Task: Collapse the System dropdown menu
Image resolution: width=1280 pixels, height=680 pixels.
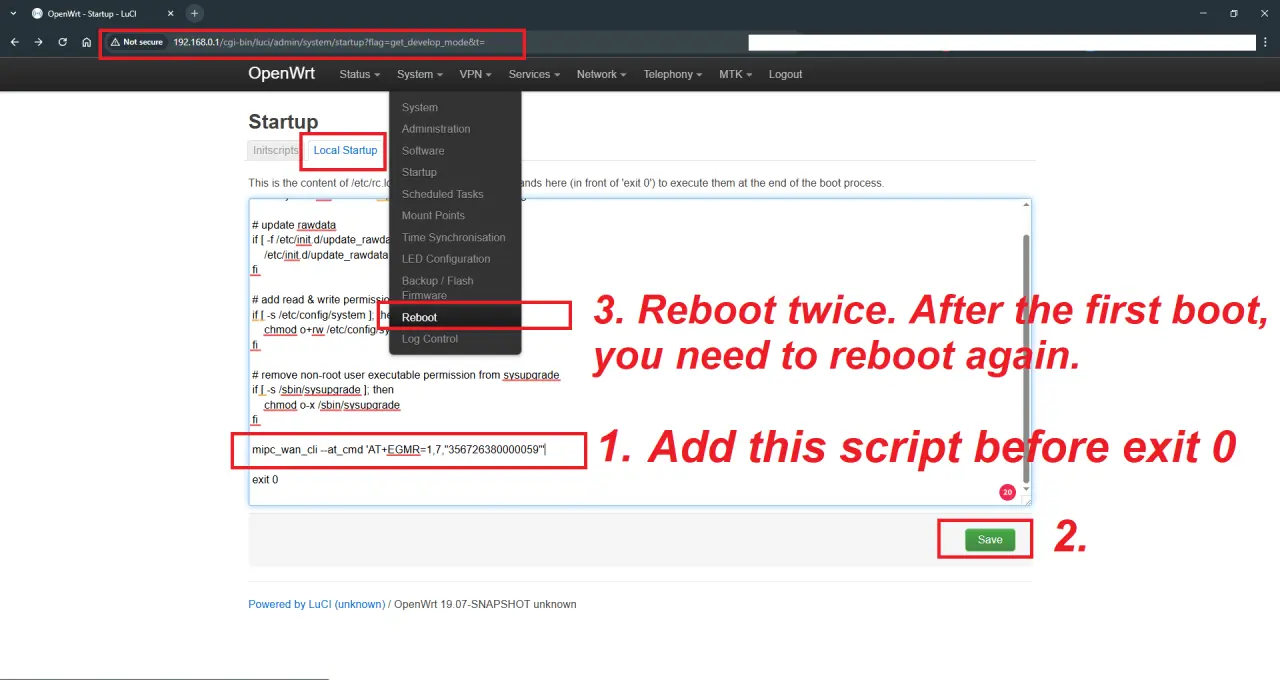Action: click(420, 74)
